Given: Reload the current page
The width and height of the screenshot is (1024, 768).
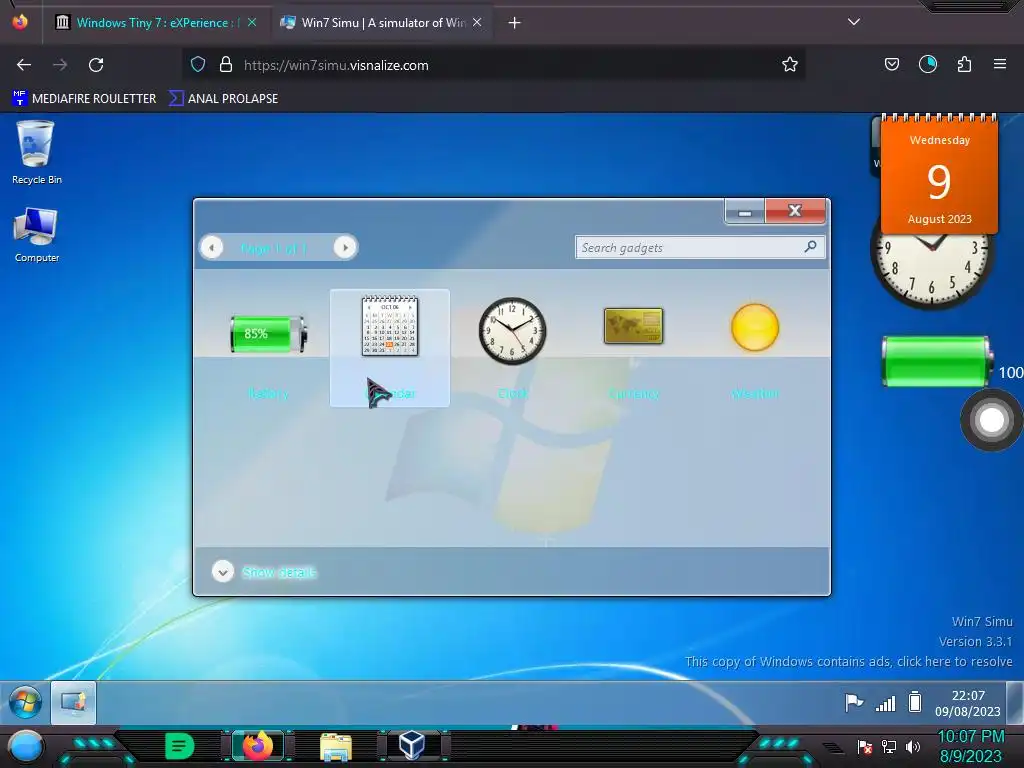Looking at the screenshot, I should coord(96,65).
